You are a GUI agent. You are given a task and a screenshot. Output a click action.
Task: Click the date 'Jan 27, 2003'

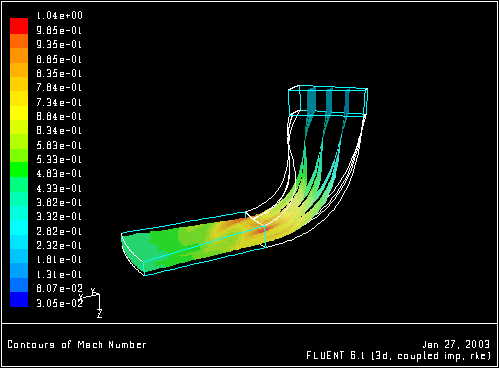click(456, 344)
